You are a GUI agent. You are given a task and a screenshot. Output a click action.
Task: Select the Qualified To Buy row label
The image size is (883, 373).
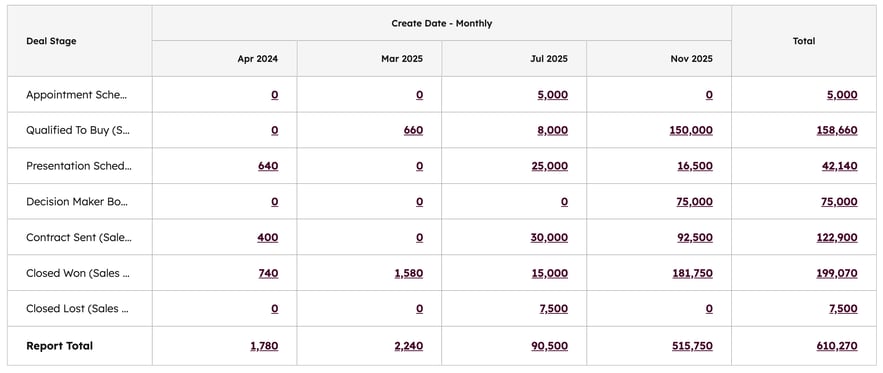pyautogui.click(x=78, y=130)
